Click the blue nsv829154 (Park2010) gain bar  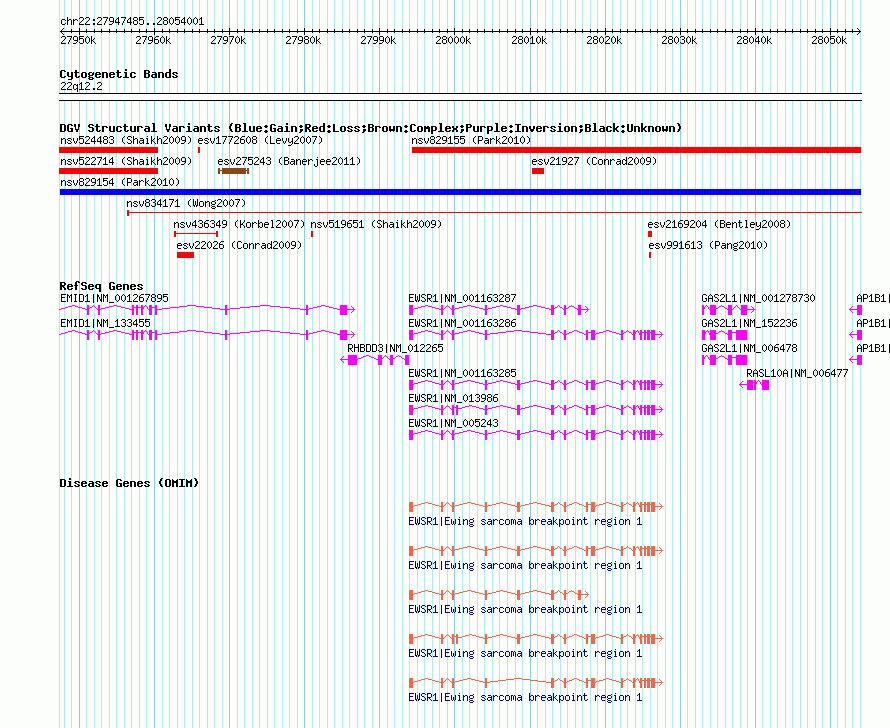pyautogui.click(x=460, y=192)
